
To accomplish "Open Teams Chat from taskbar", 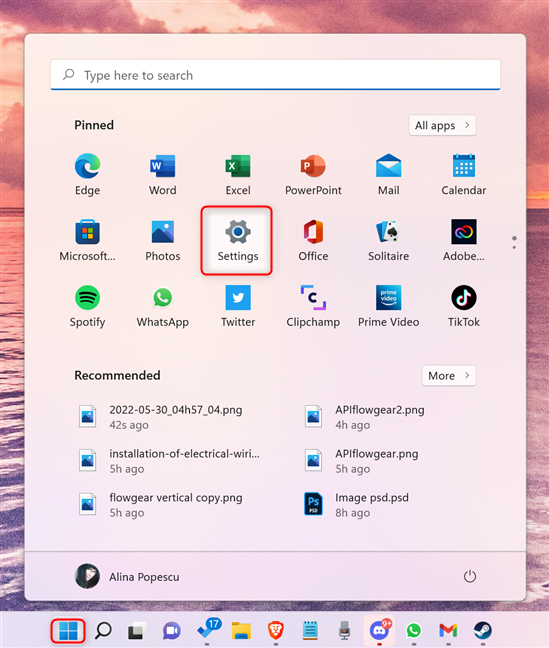I will 172,631.
